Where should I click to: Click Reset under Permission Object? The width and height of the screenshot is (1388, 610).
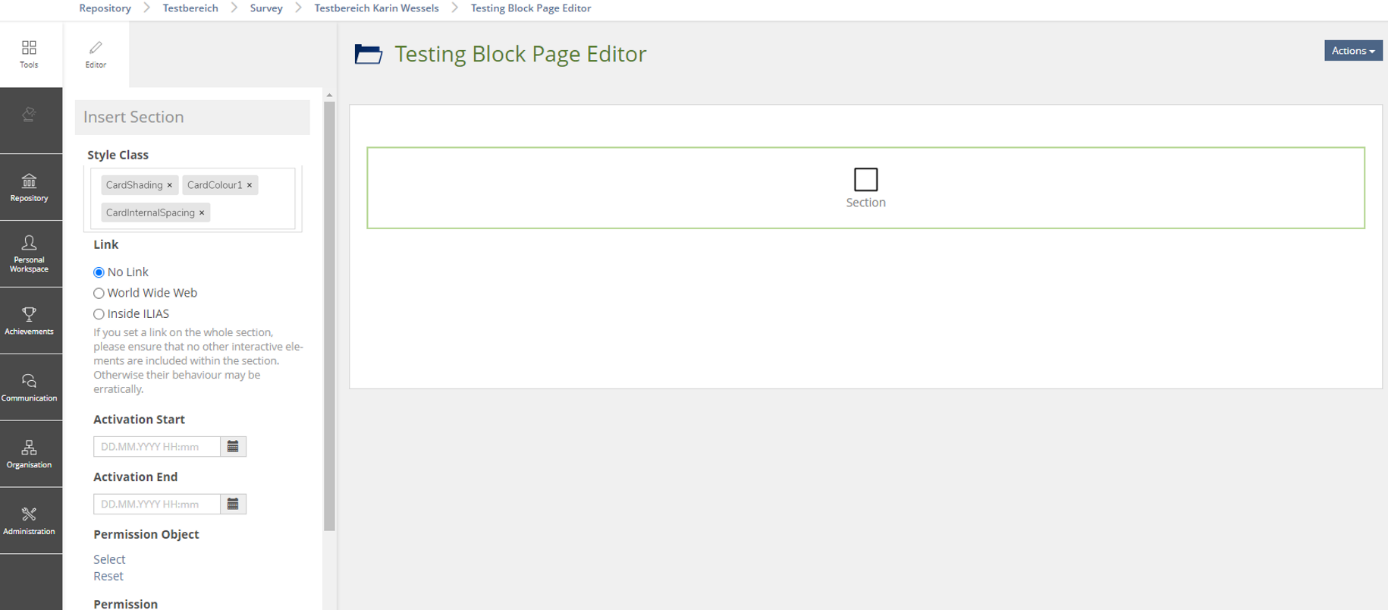click(109, 576)
